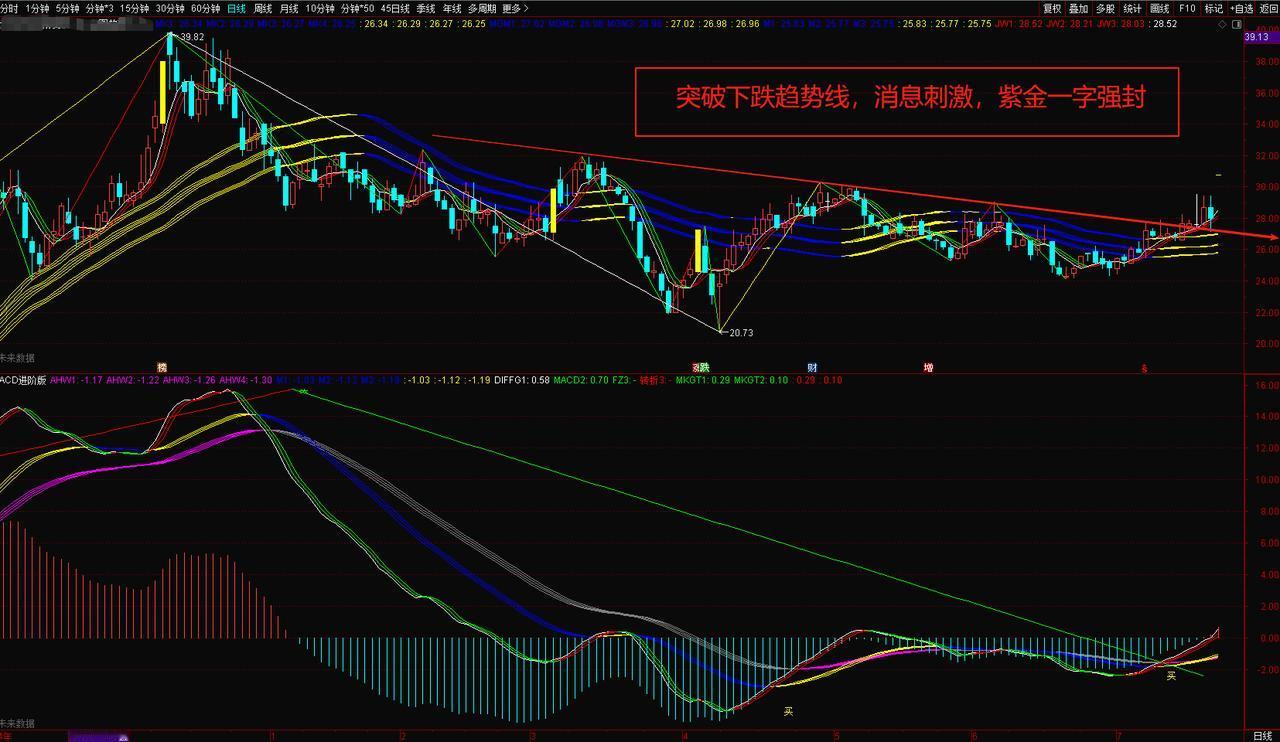Add stock with +自选 button
The height and width of the screenshot is (742, 1280).
[x=1240, y=8]
